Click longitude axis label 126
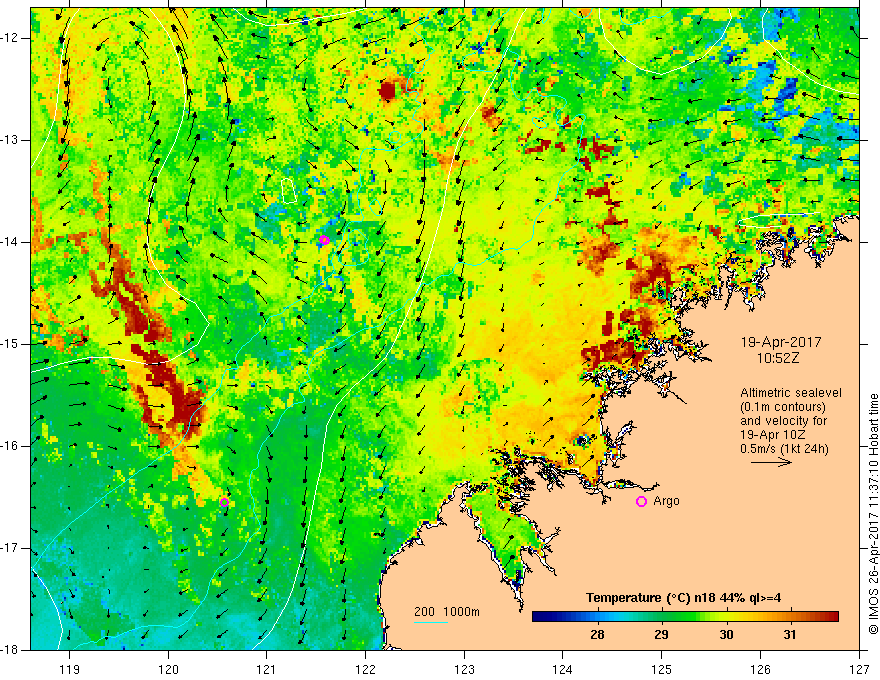The width and height of the screenshot is (880, 680). (x=760, y=669)
